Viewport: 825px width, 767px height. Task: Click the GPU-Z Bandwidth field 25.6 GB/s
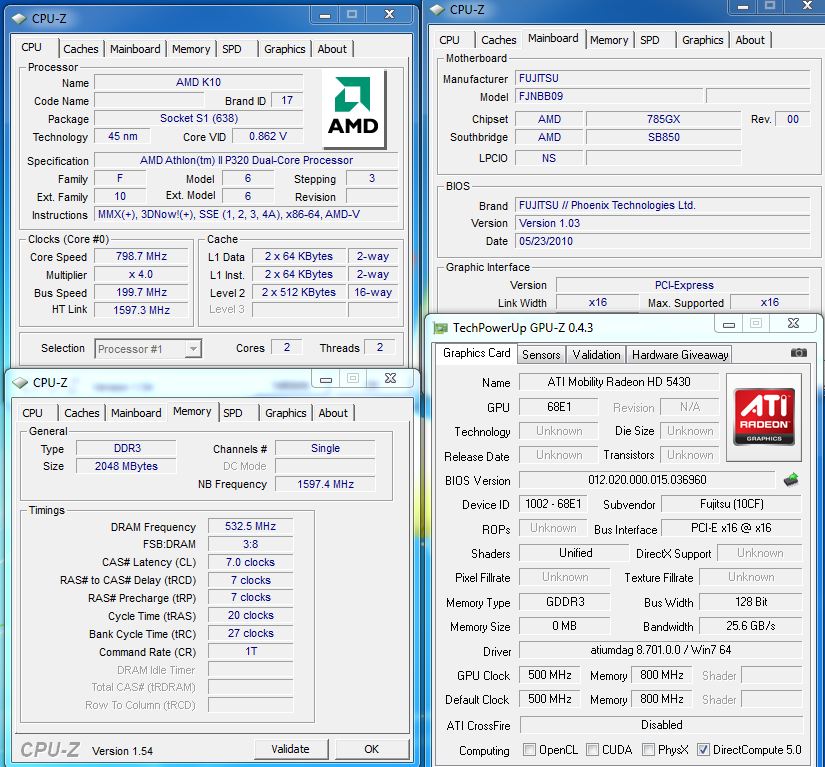(x=751, y=626)
